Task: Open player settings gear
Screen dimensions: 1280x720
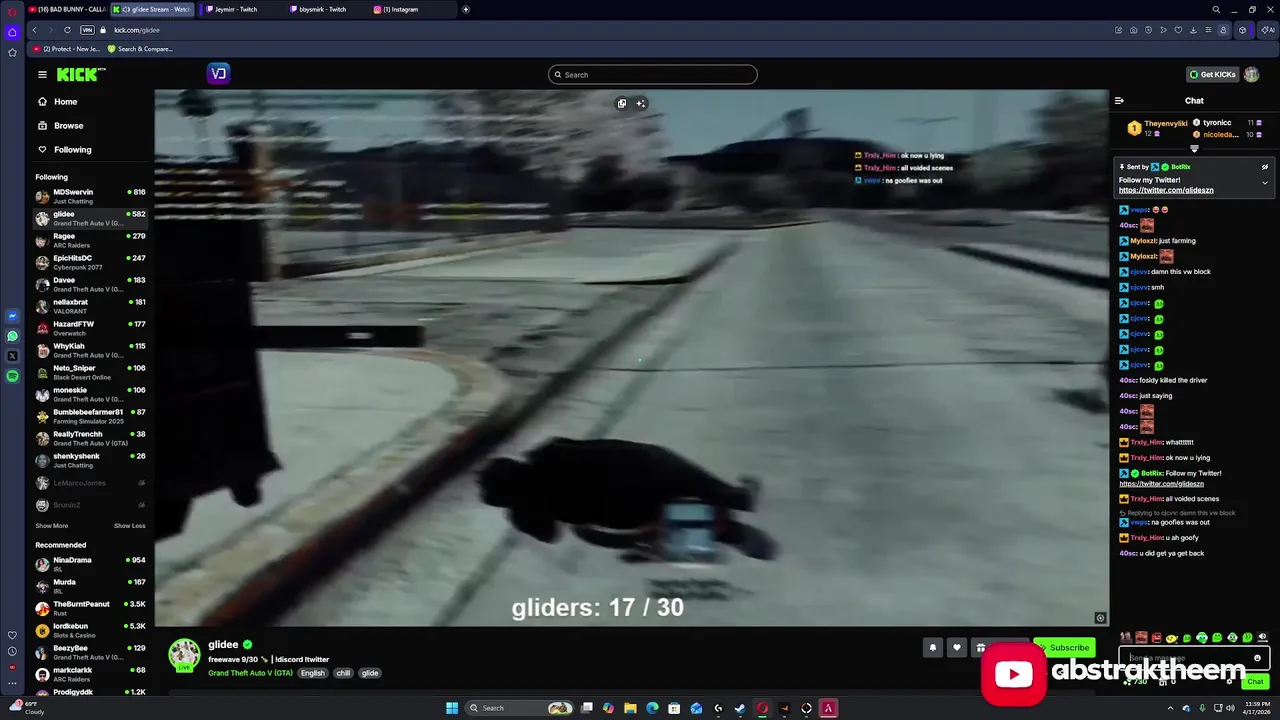Action: click(1100, 618)
